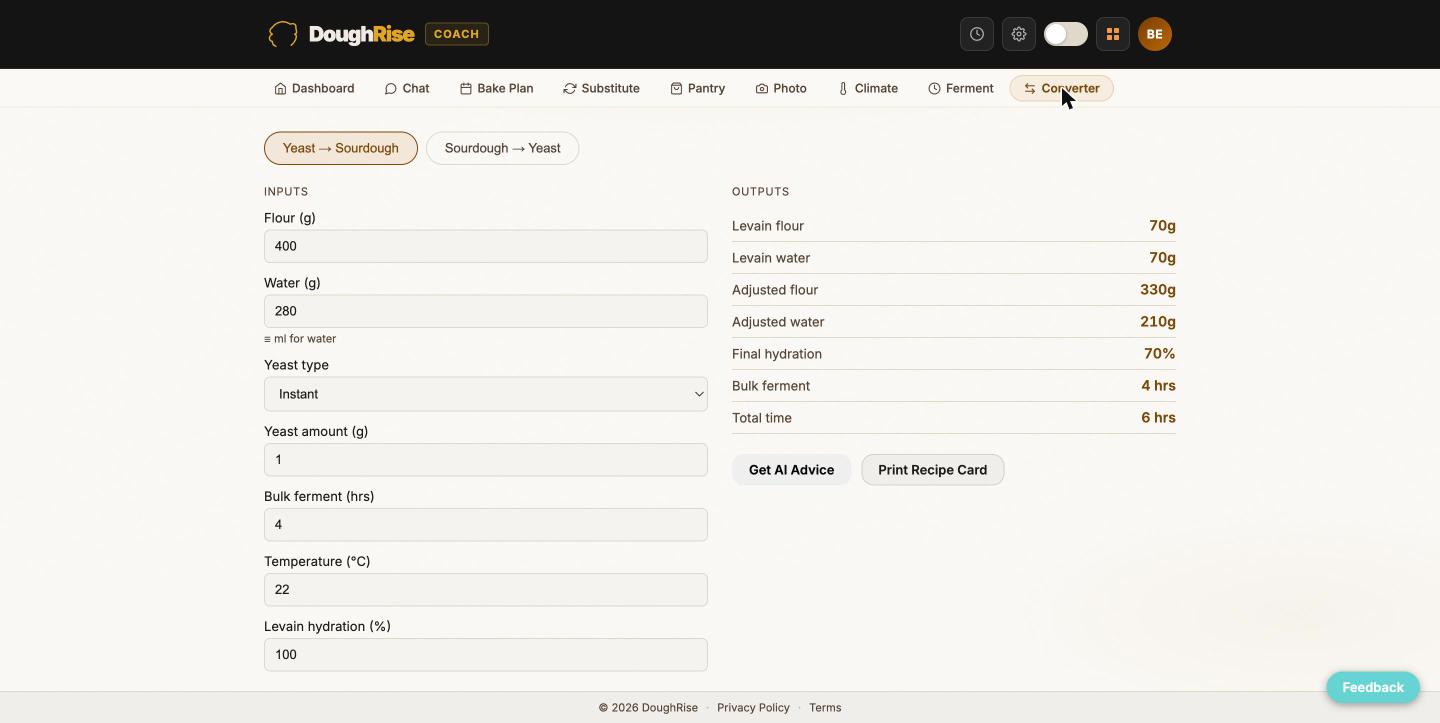Click the Final hydration 70% value
Viewport: 1440px width, 723px height.
coord(1160,354)
